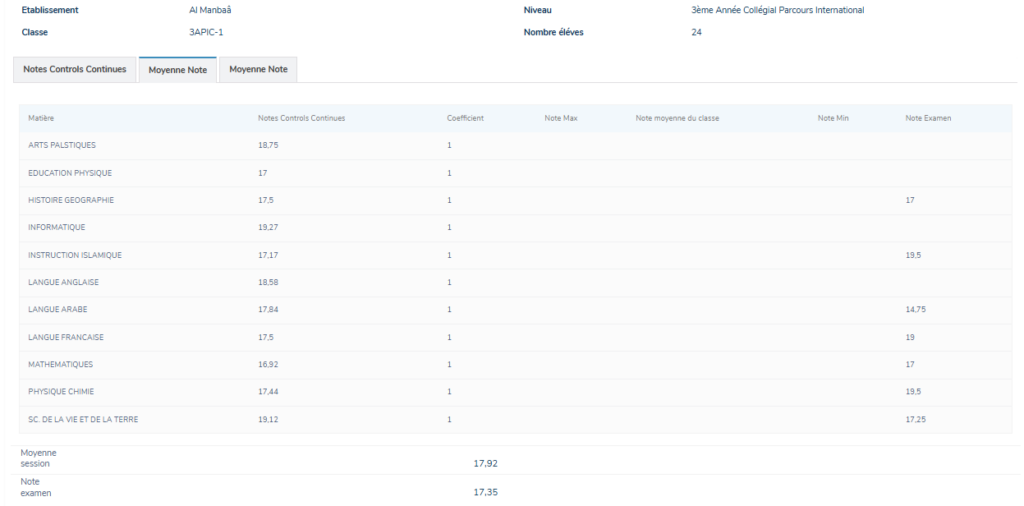Click the 16,92 grade for Mathematiques

268,364
